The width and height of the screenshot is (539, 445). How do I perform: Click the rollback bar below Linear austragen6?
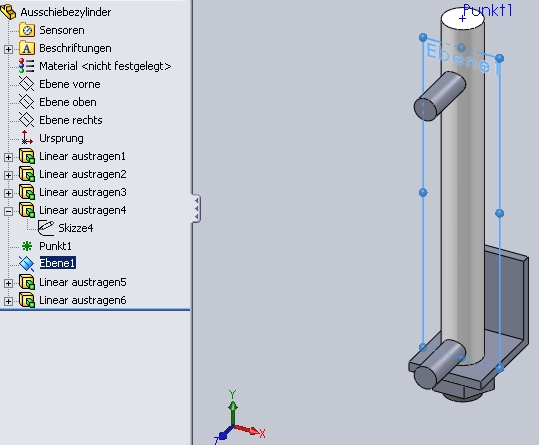click(95, 310)
